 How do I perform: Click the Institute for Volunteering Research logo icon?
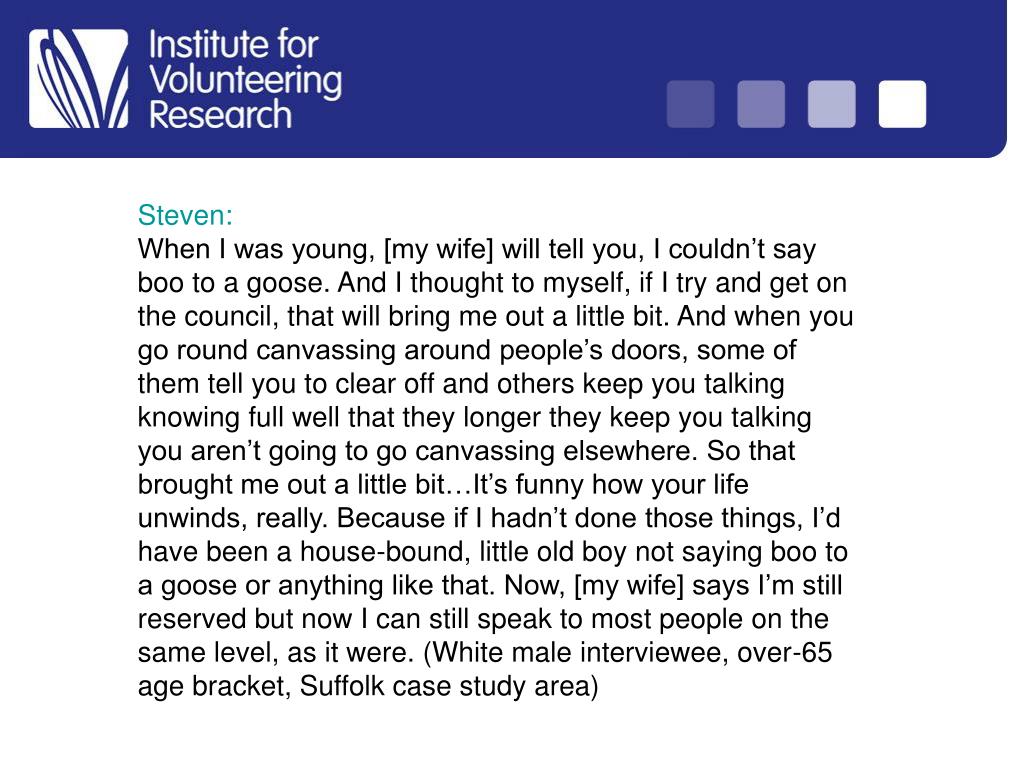(x=78, y=78)
